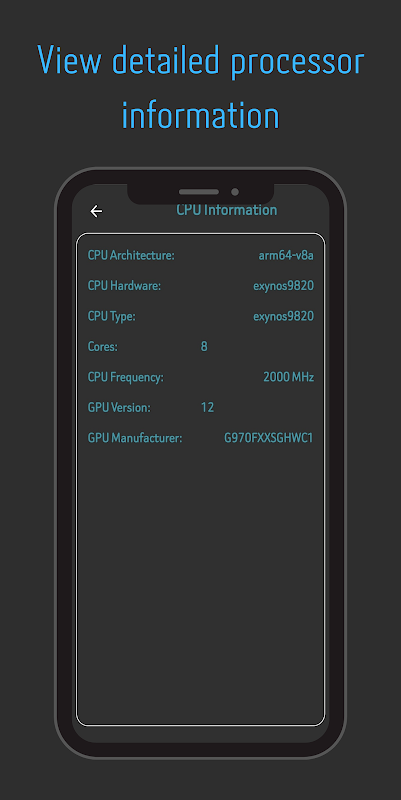
Task: Click the Cores label
Action: pos(103,347)
